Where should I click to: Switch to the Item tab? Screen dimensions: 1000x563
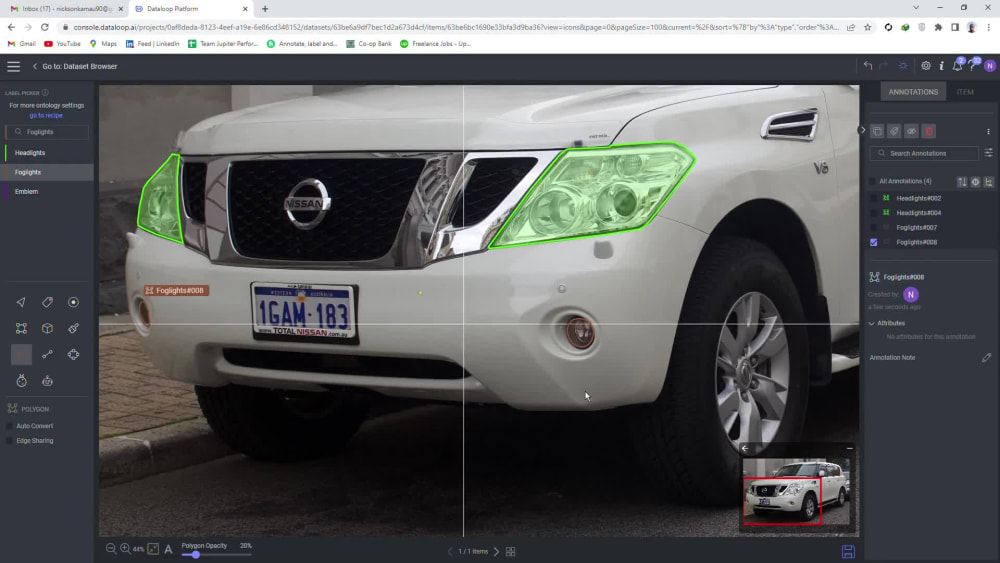965,92
